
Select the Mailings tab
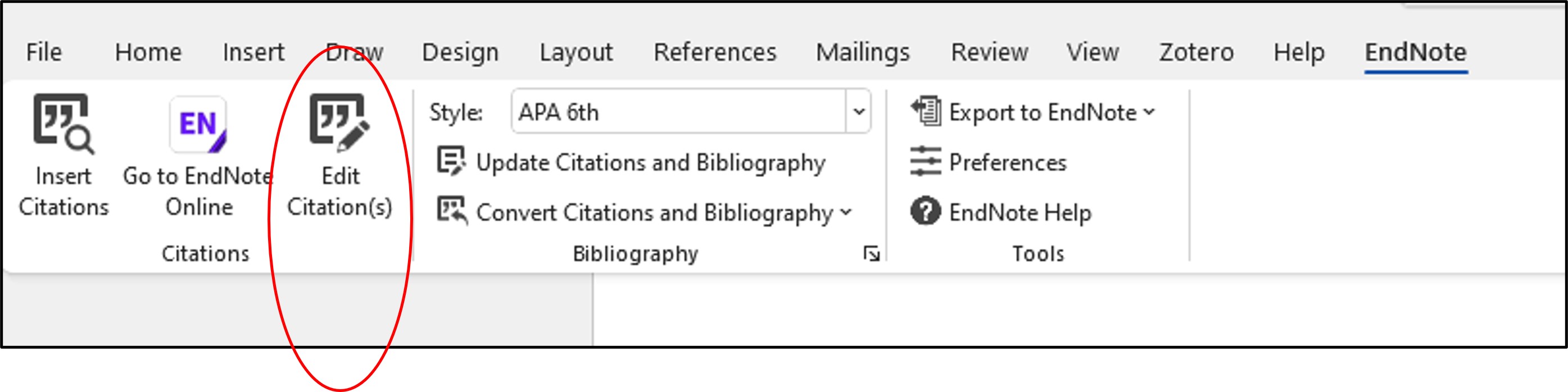tap(863, 52)
